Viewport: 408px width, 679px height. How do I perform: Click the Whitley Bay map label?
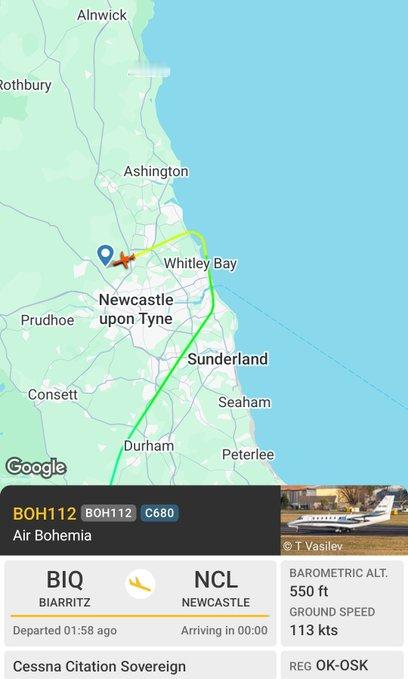[x=200, y=263]
